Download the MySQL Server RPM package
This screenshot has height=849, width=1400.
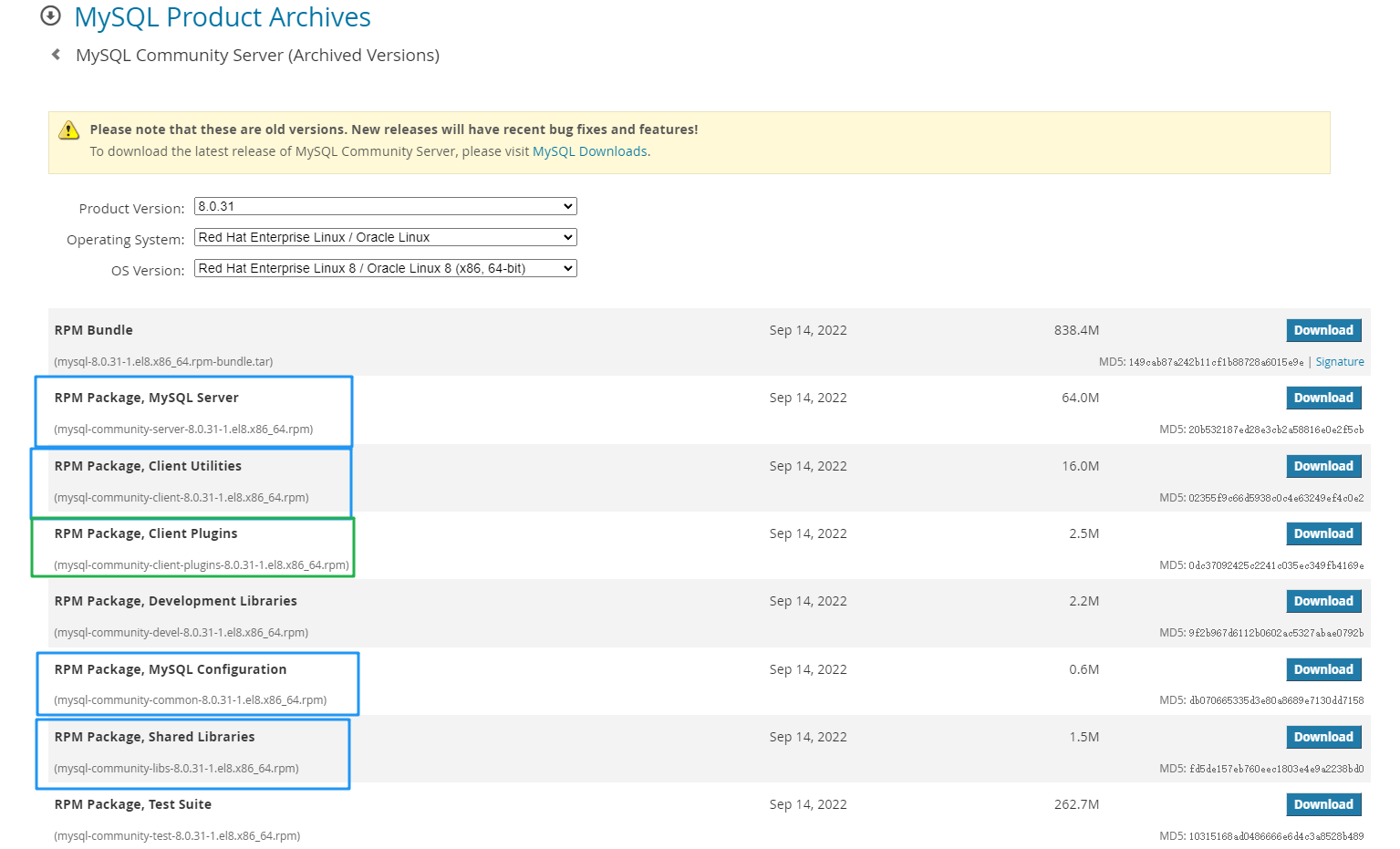tap(1323, 398)
